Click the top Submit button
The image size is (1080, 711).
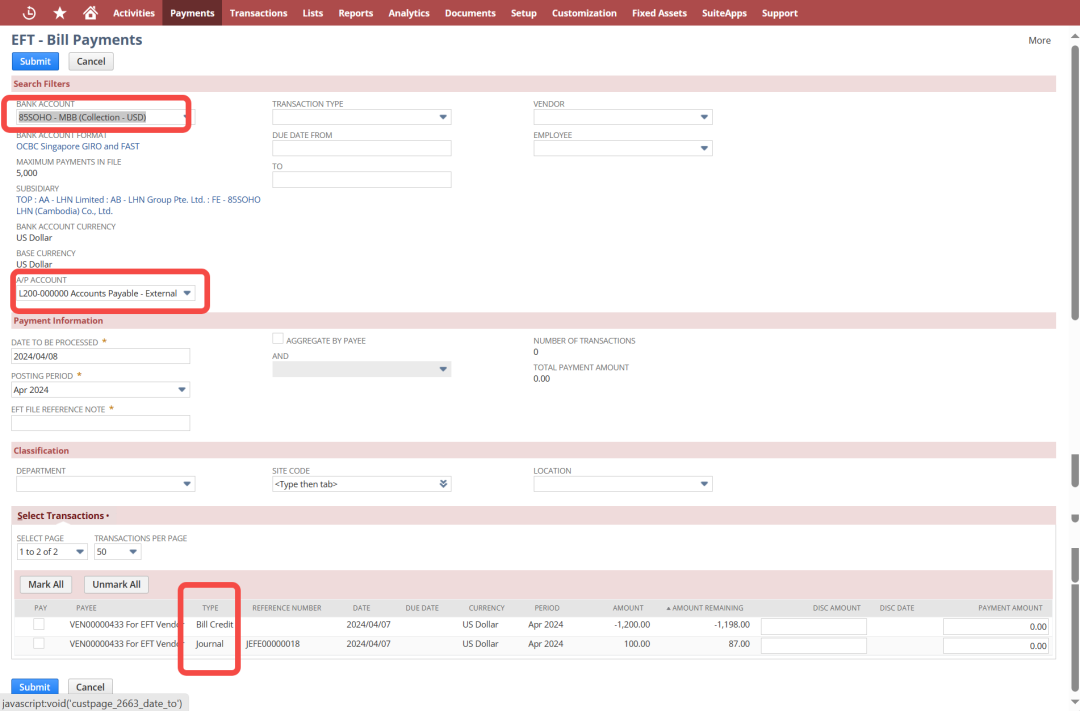pos(35,61)
